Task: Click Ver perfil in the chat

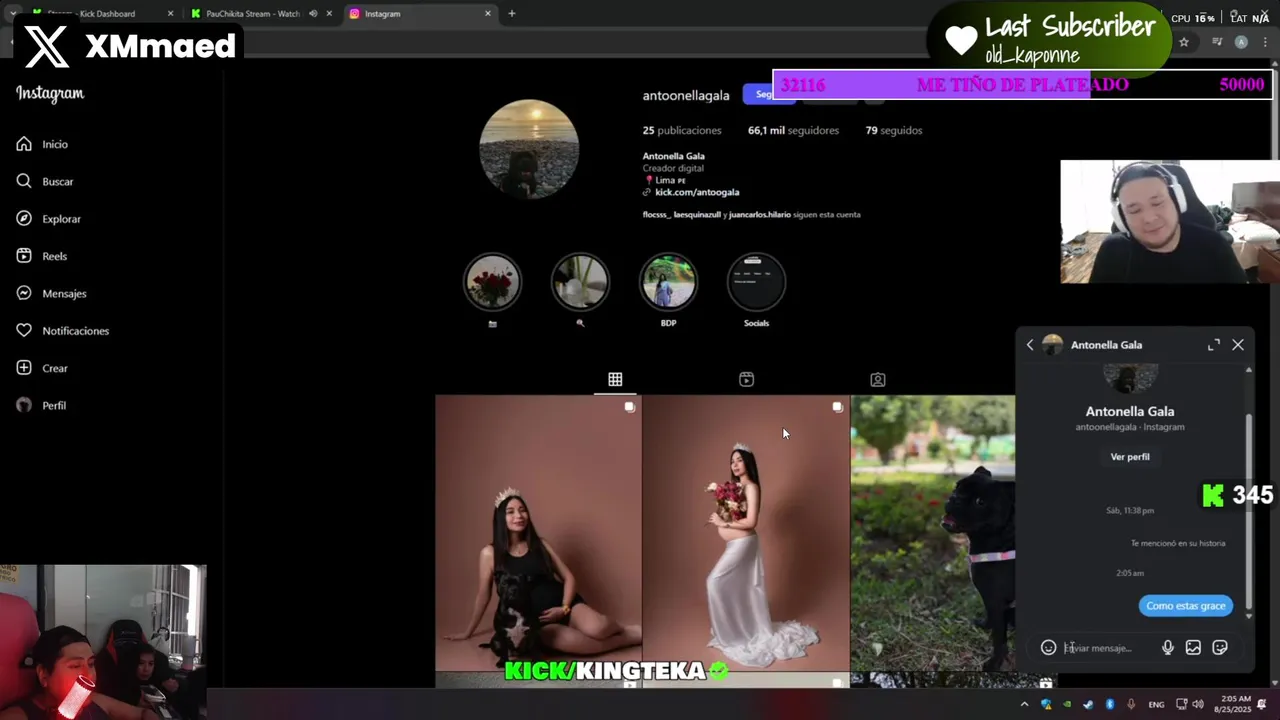Action: click(1130, 457)
